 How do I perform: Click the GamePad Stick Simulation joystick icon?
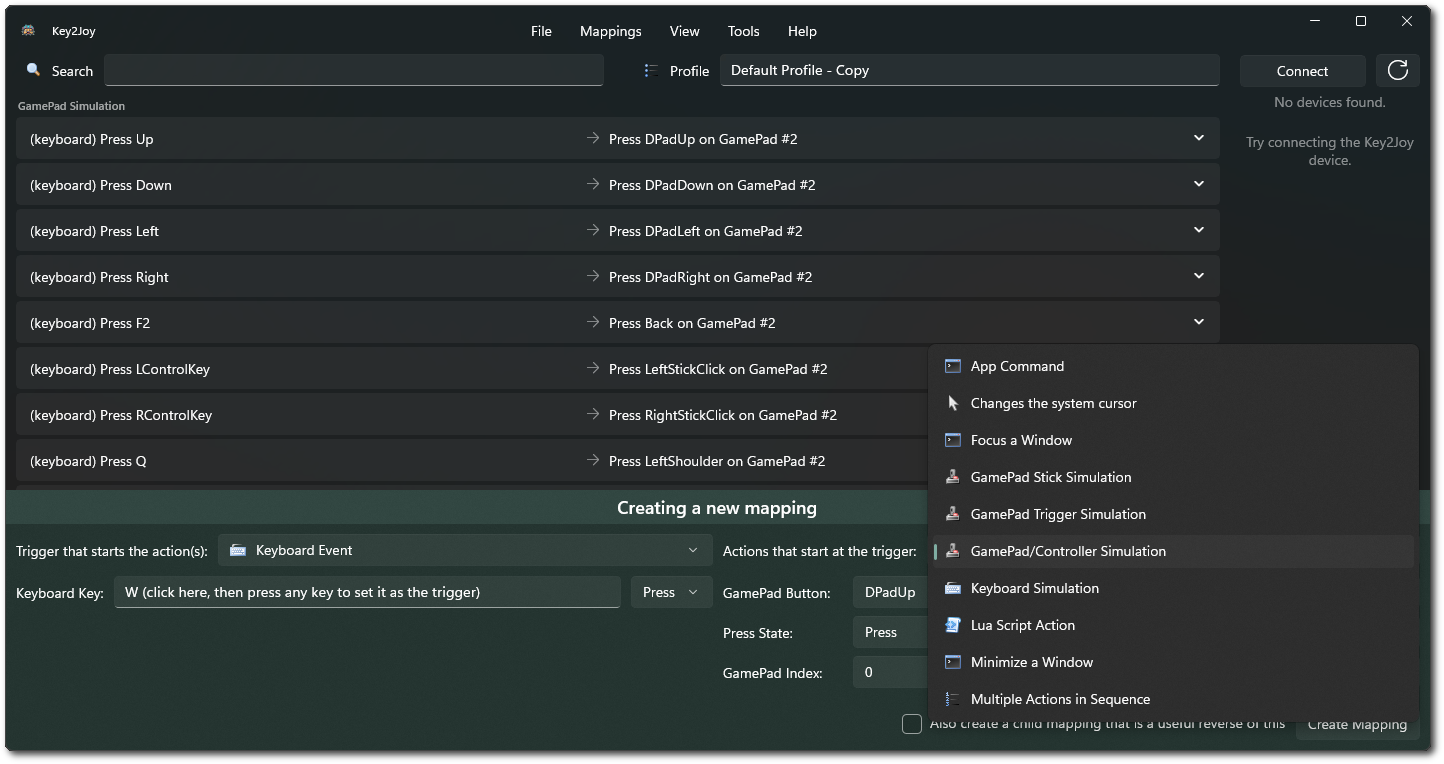[952, 477]
